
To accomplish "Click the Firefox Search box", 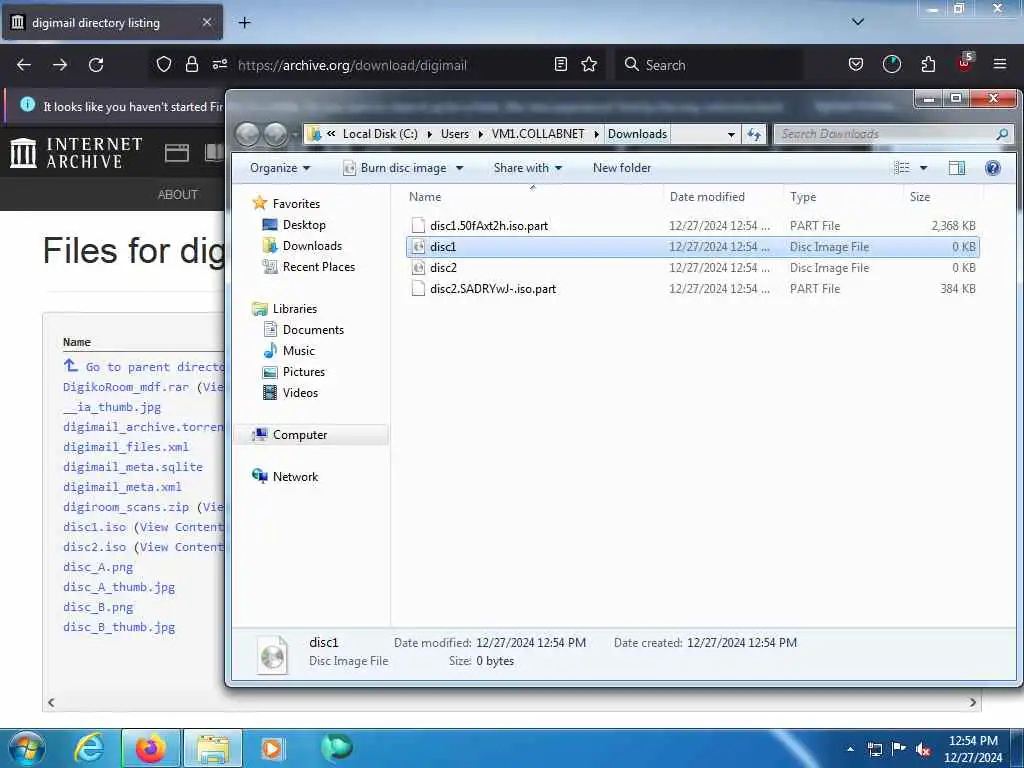I will click(709, 65).
